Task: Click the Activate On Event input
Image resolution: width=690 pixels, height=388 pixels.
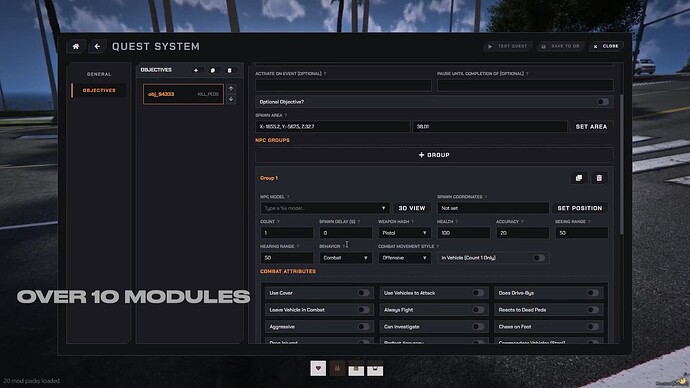Action: 343,85
